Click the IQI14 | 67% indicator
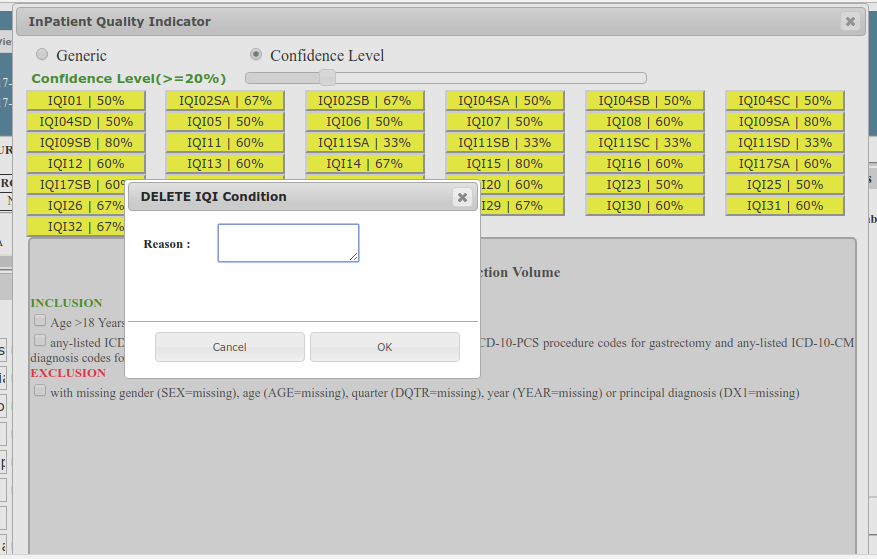Screen dimensions: 877x559 pos(365,164)
